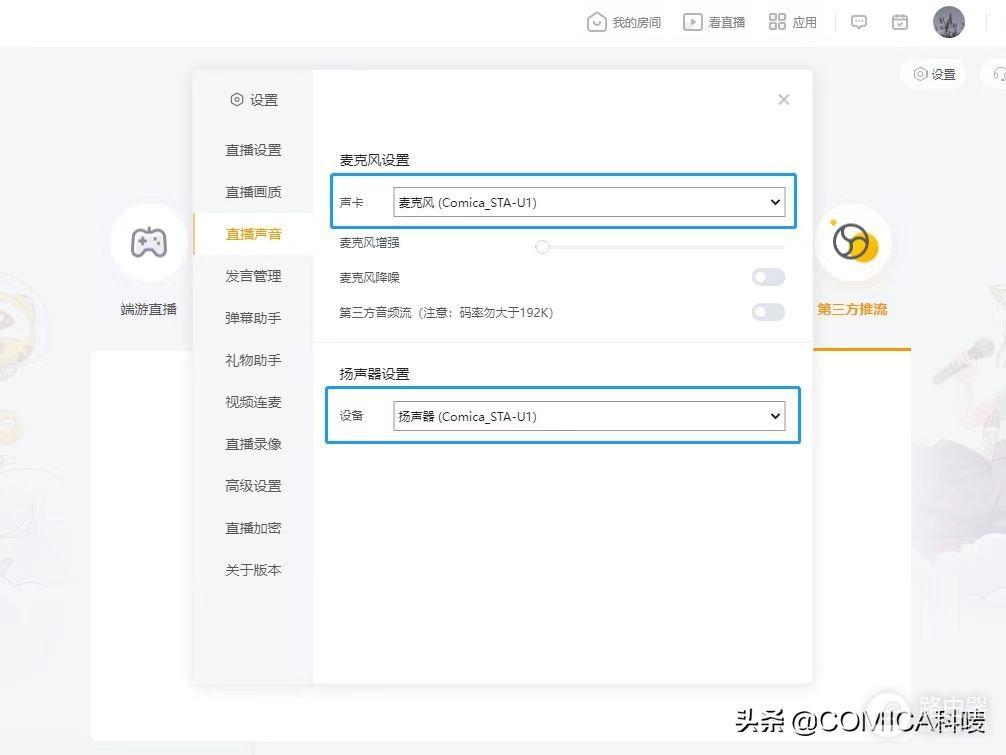Close the settings dialog

point(784,99)
